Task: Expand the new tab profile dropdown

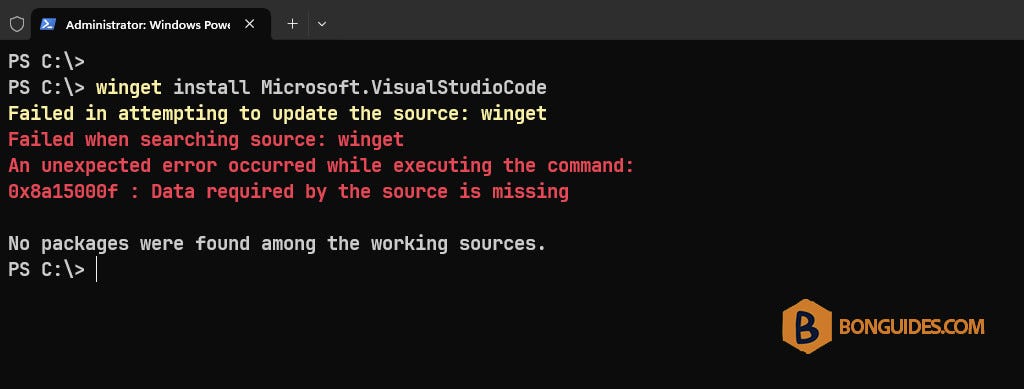Action: (321, 24)
